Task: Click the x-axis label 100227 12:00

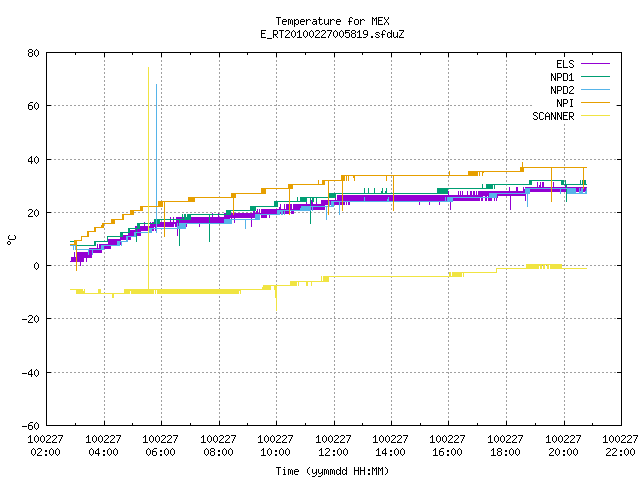Action: point(333,446)
